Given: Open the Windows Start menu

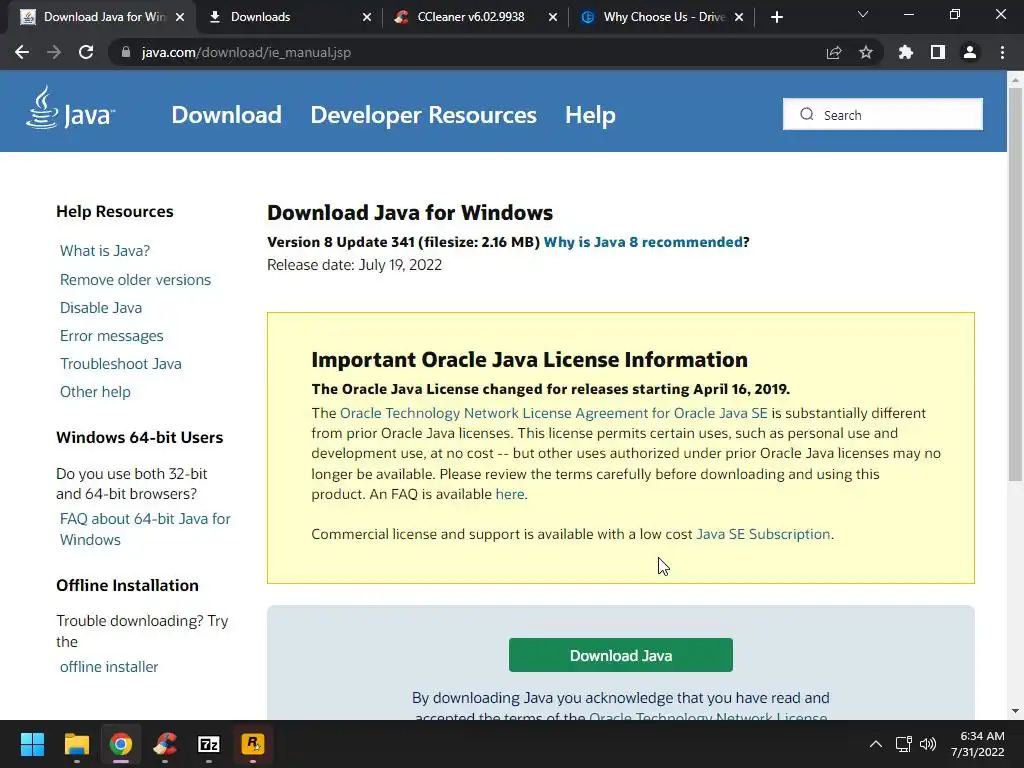Looking at the screenshot, I should pyautogui.click(x=32, y=744).
